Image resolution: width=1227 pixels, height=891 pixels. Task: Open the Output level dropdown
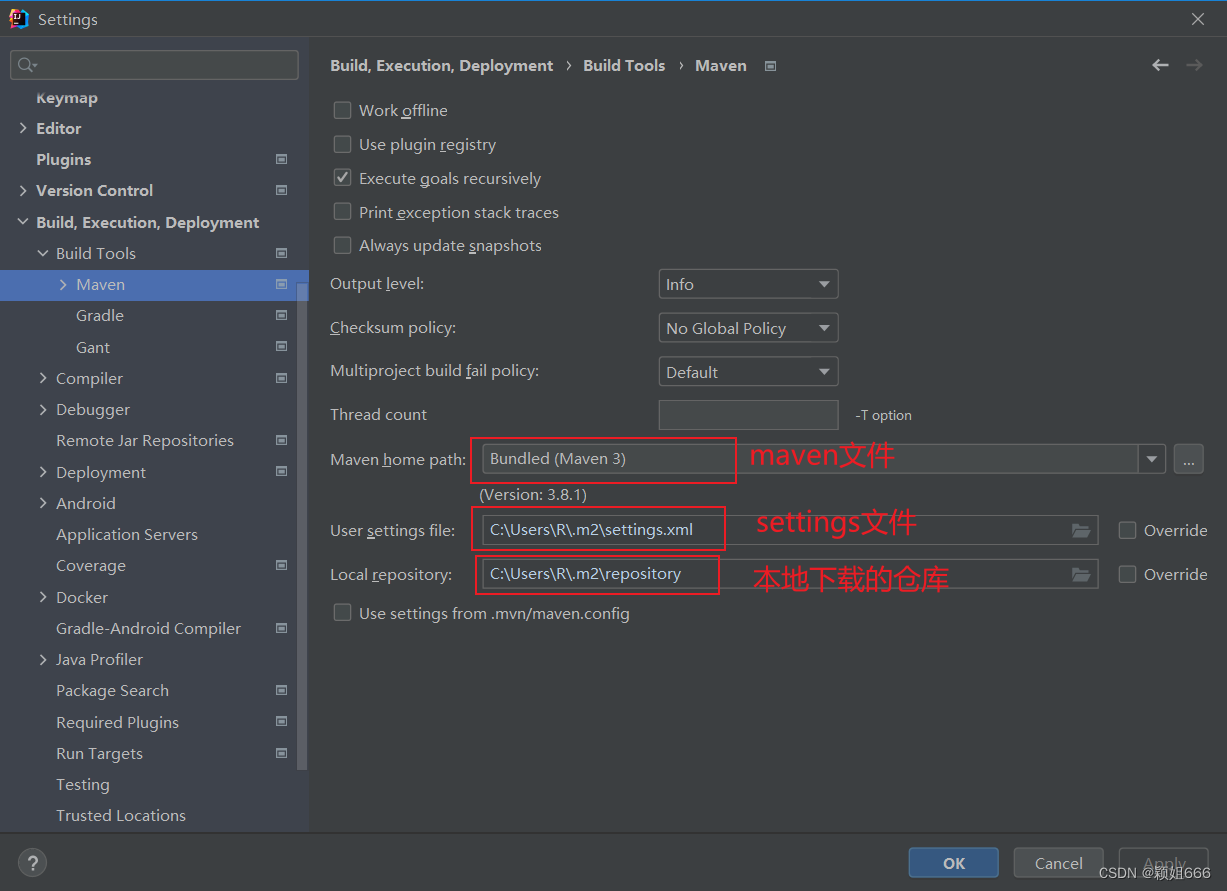coord(748,284)
